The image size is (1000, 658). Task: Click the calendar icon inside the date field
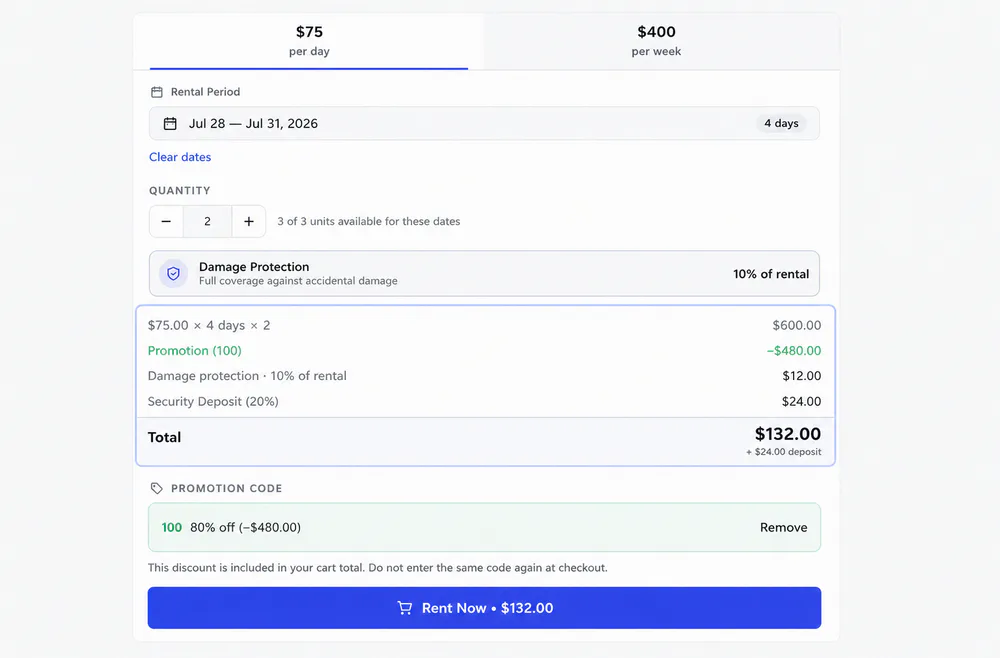pyautogui.click(x=170, y=124)
